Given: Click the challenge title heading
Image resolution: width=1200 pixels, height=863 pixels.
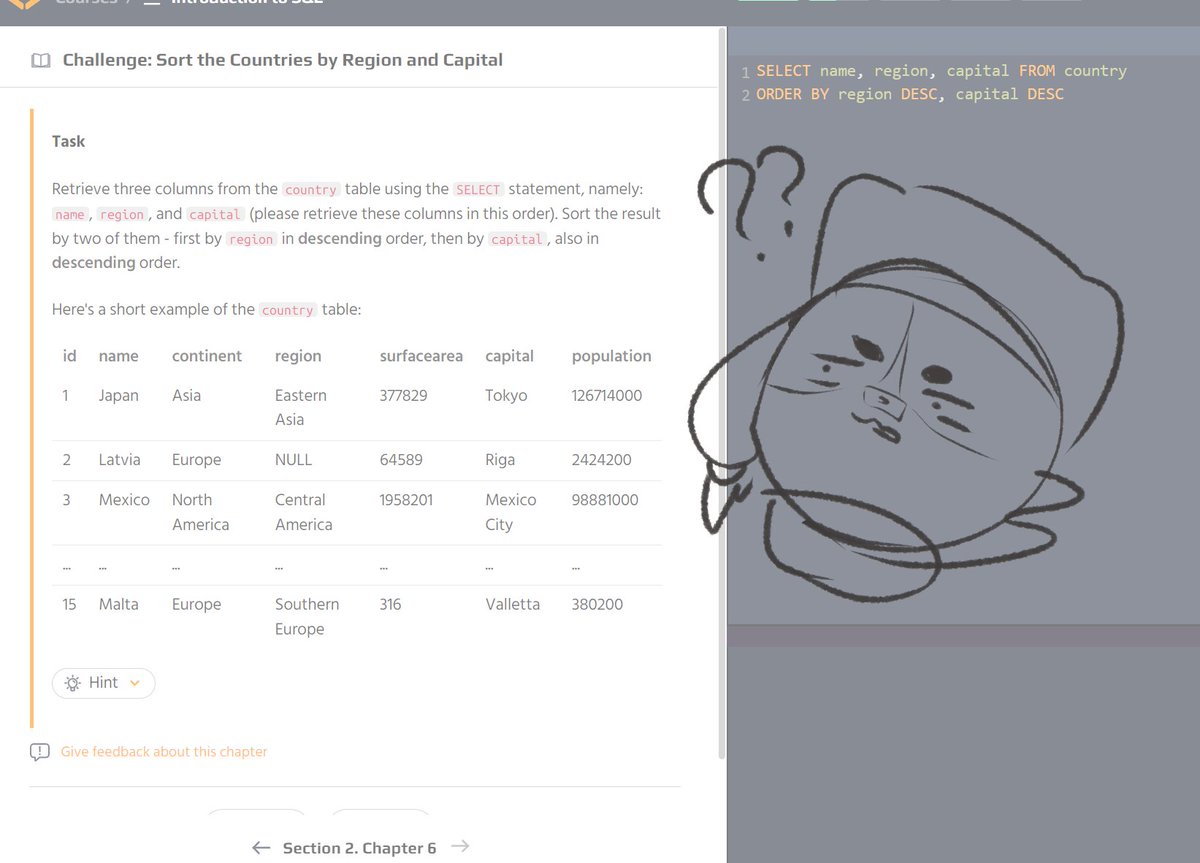Looking at the screenshot, I should 283,60.
